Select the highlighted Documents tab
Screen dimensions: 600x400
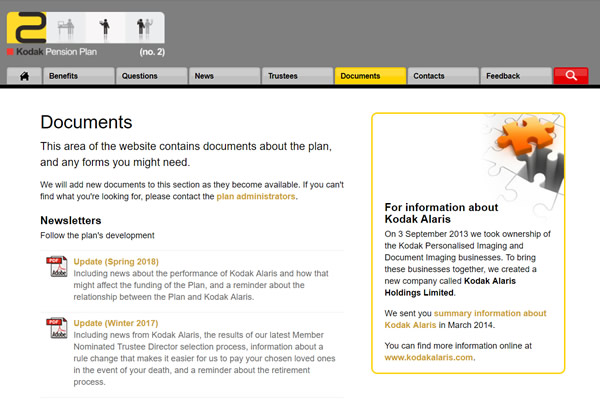pyautogui.click(x=370, y=76)
